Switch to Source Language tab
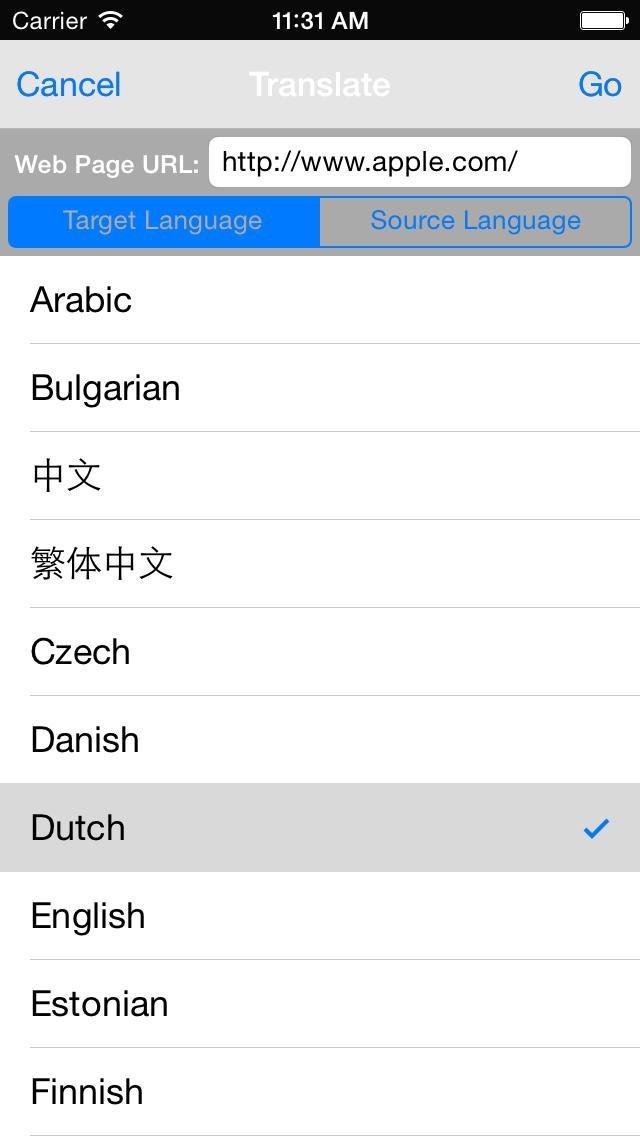 [475, 221]
